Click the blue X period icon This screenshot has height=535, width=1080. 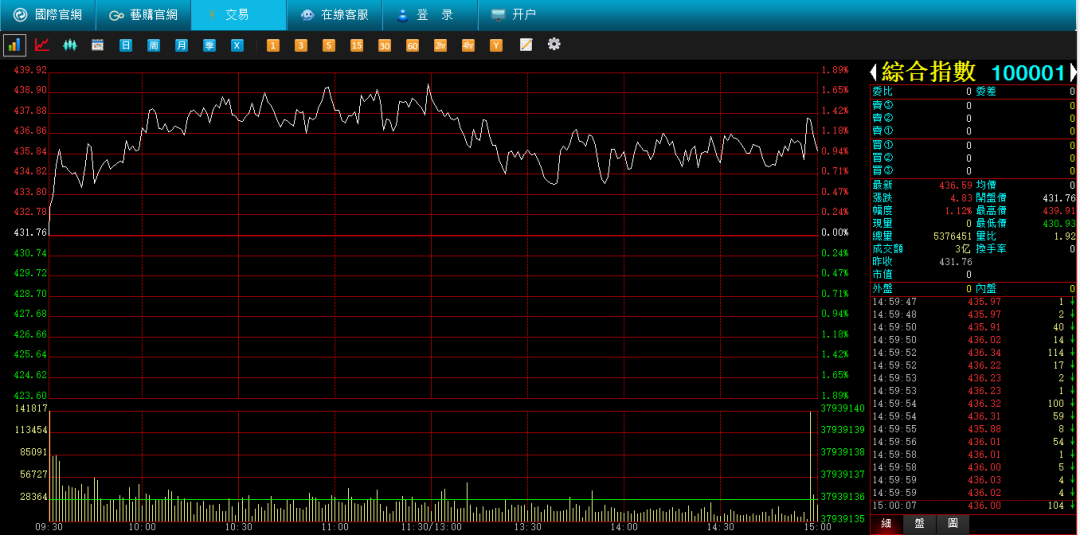point(237,45)
